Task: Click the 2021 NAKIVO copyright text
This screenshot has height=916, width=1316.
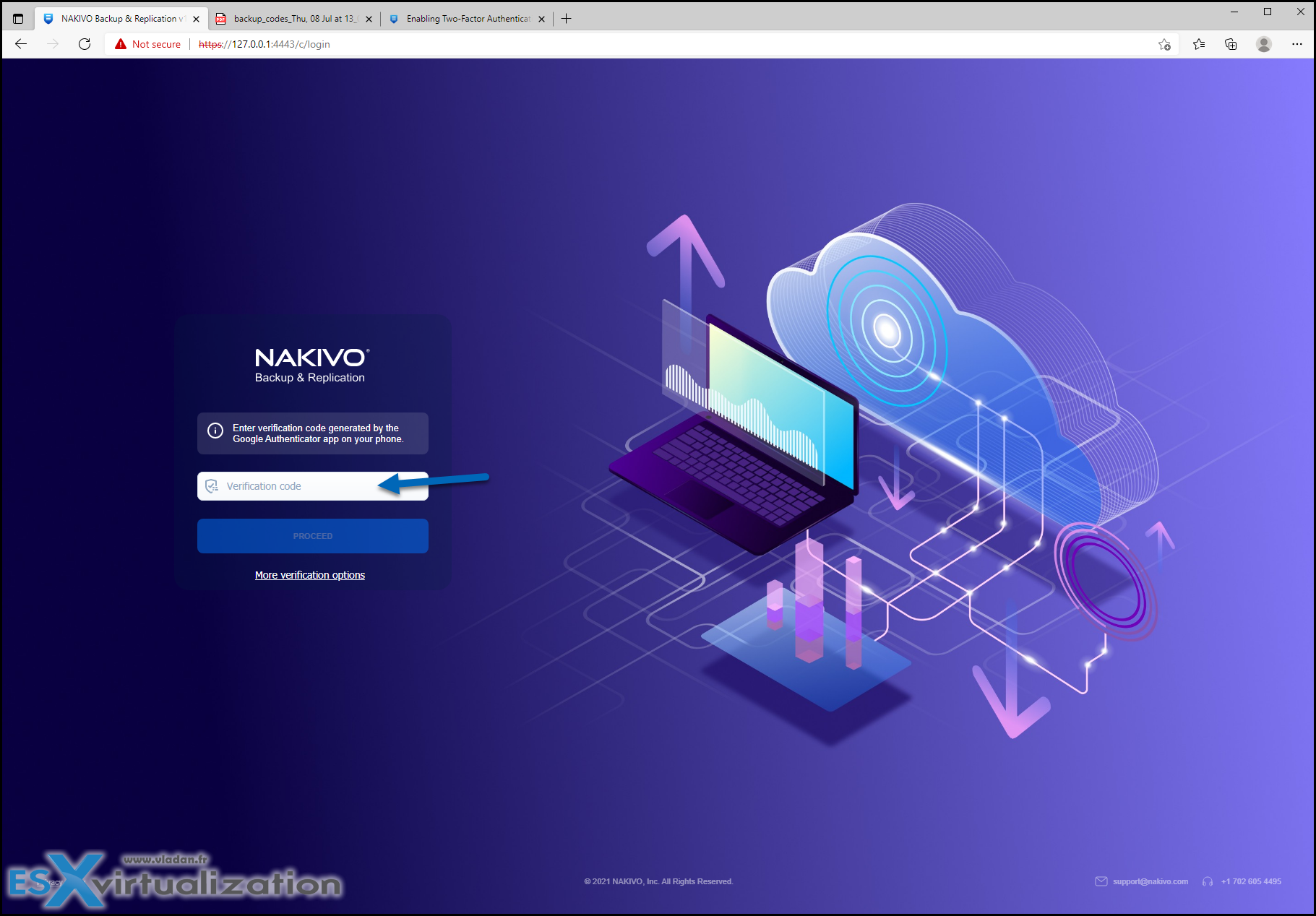Action: [x=658, y=881]
